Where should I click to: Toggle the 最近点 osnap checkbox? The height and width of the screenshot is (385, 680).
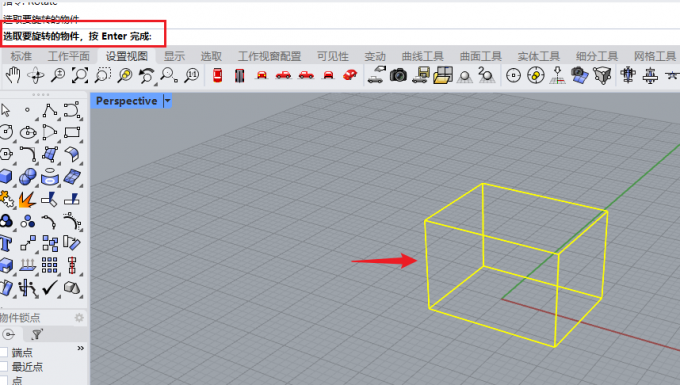coord(4,367)
